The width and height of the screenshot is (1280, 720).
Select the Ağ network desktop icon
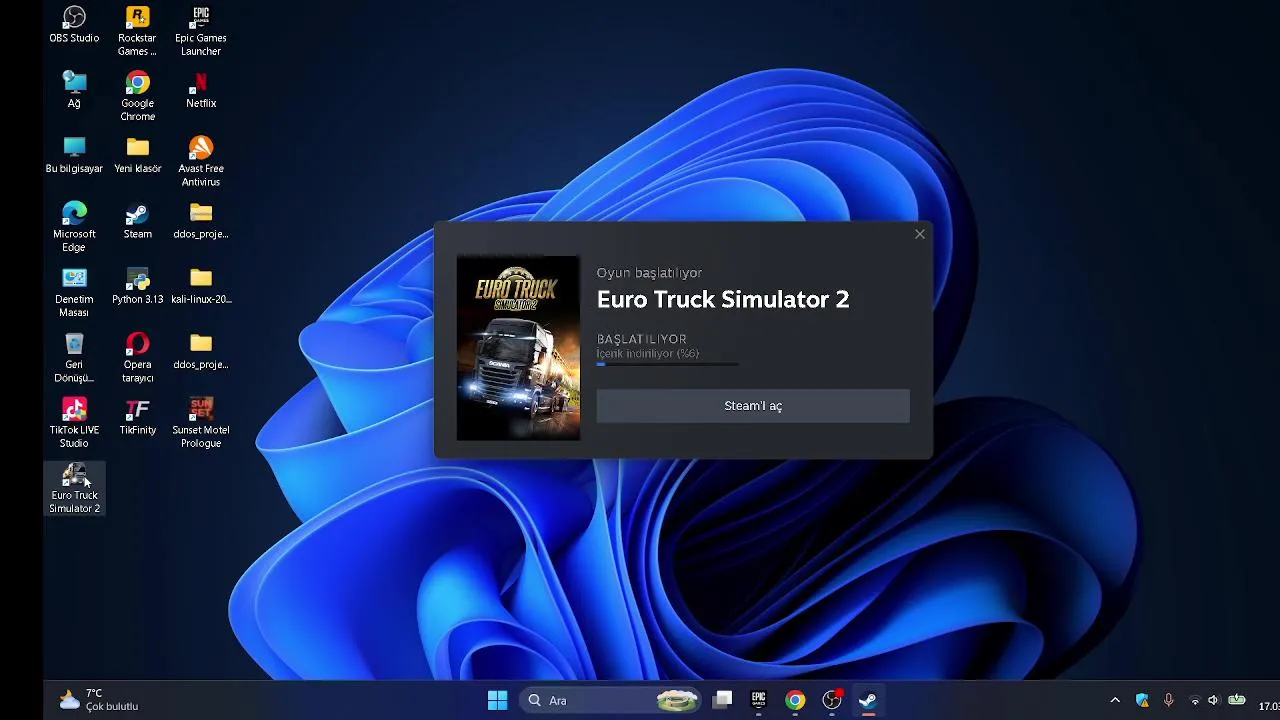74,90
